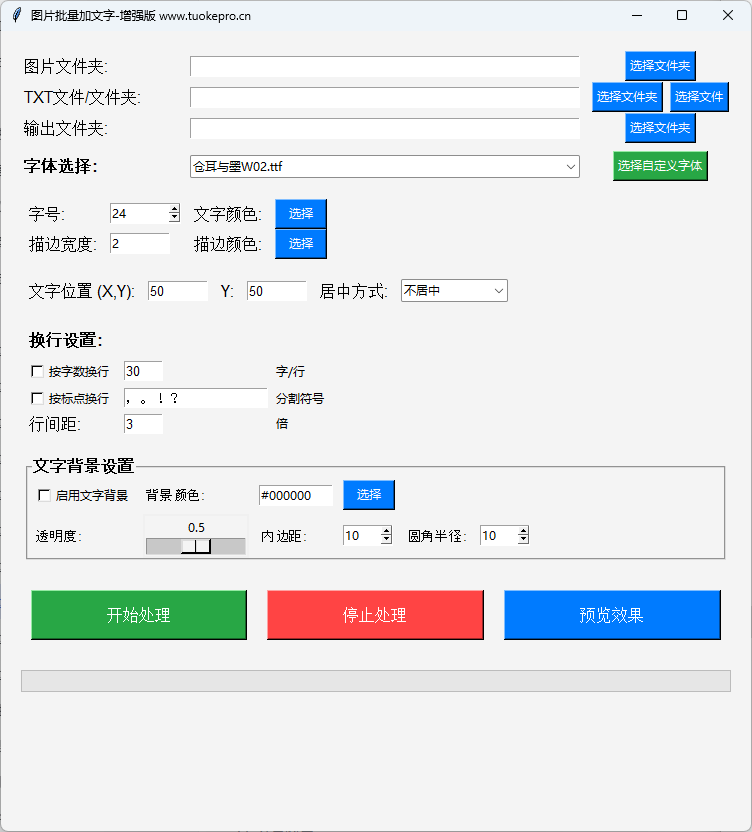Click the green 开始处理 button
This screenshot has width=752, height=832.
tap(139, 615)
